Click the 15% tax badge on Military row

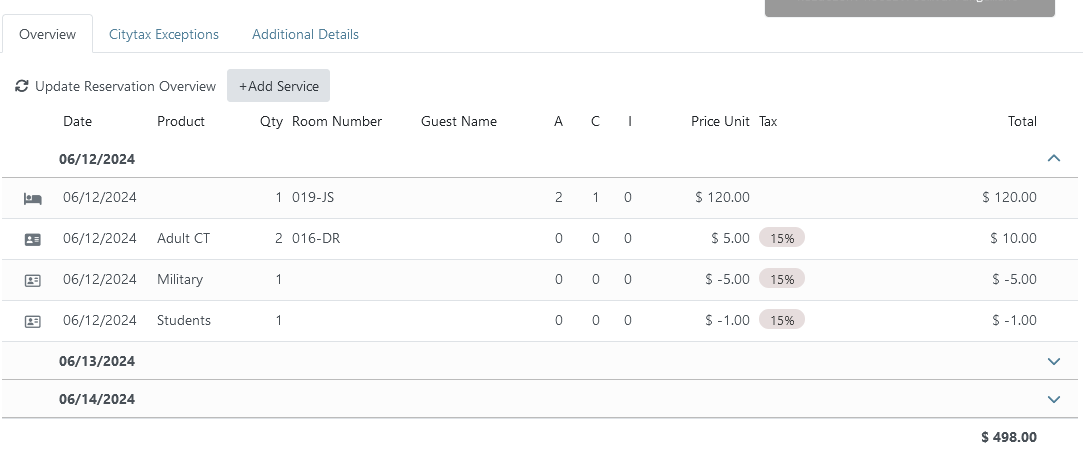782,280
